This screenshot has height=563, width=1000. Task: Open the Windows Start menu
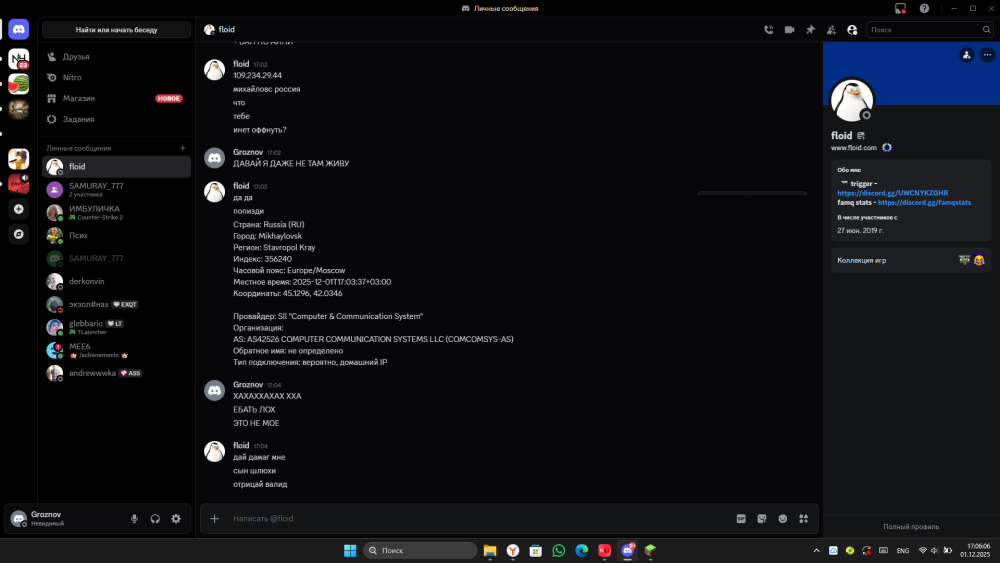[350, 550]
